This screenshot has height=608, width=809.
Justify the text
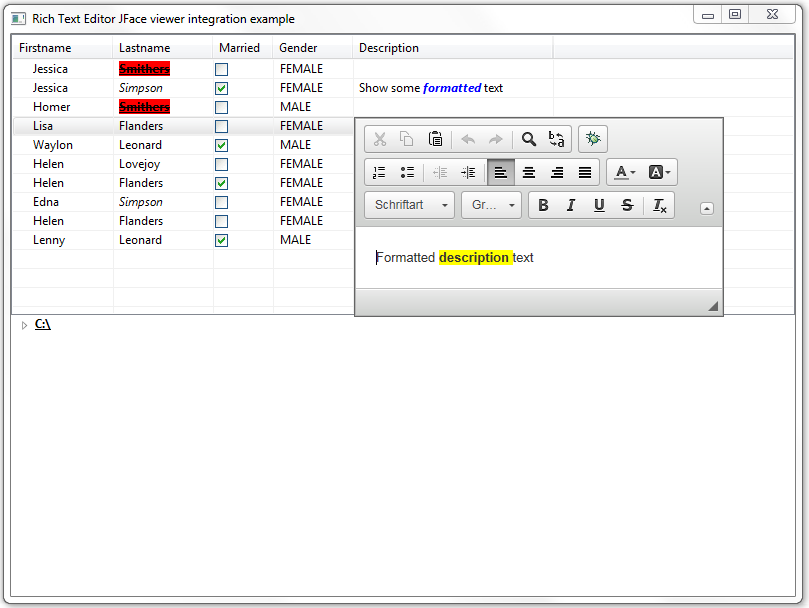(x=585, y=172)
